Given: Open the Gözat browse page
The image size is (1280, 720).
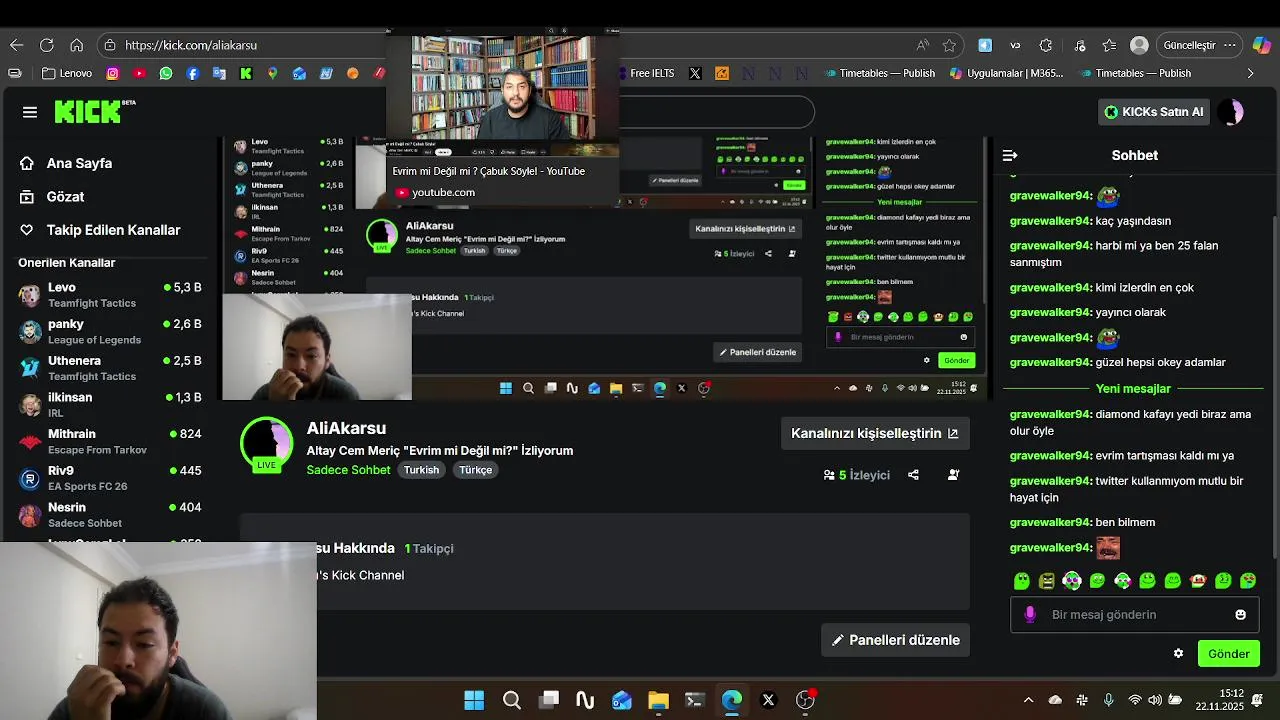Looking at the screenshot, I should (52, 197).
